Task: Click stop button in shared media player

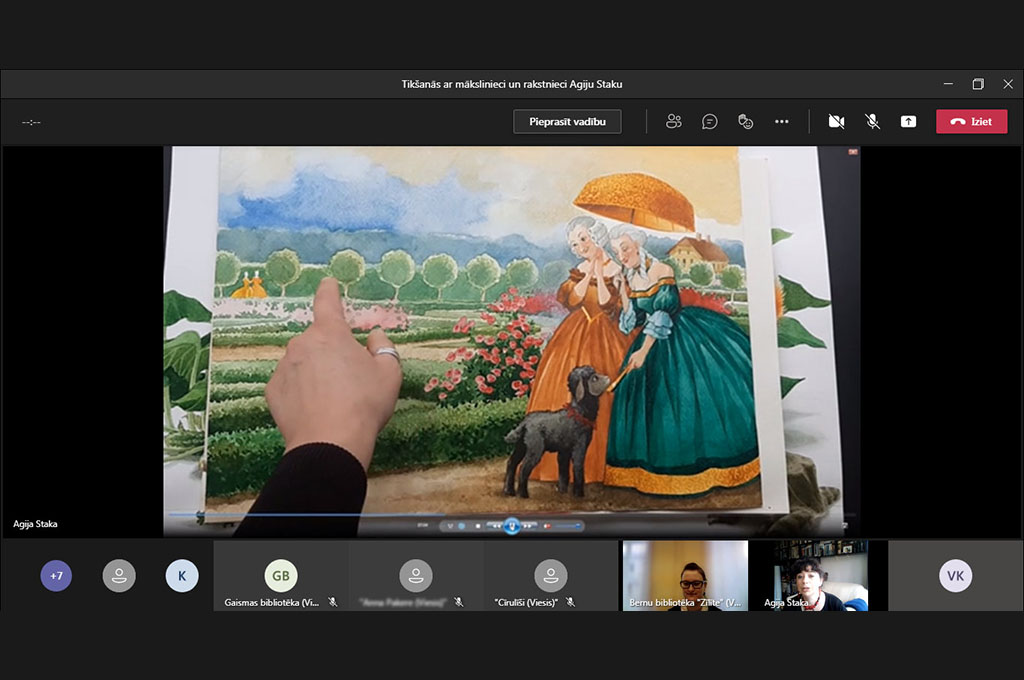Action: (477, 526)
